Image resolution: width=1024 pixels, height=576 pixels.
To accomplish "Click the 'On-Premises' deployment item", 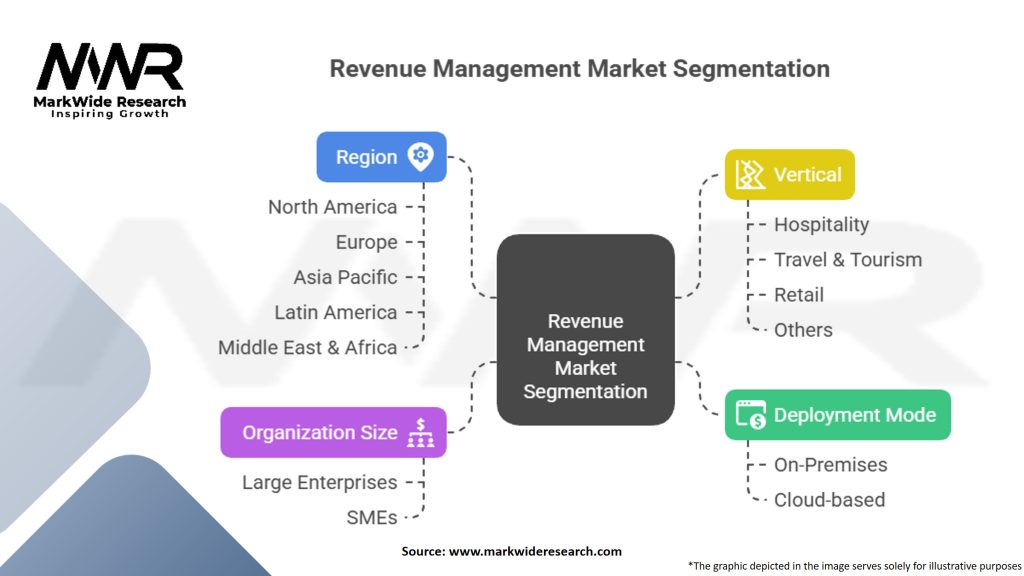I will point(831,465).
